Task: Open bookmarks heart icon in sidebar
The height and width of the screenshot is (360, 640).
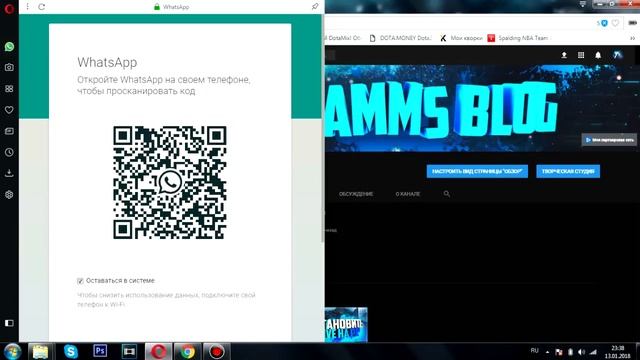Action: pos(9,110)
